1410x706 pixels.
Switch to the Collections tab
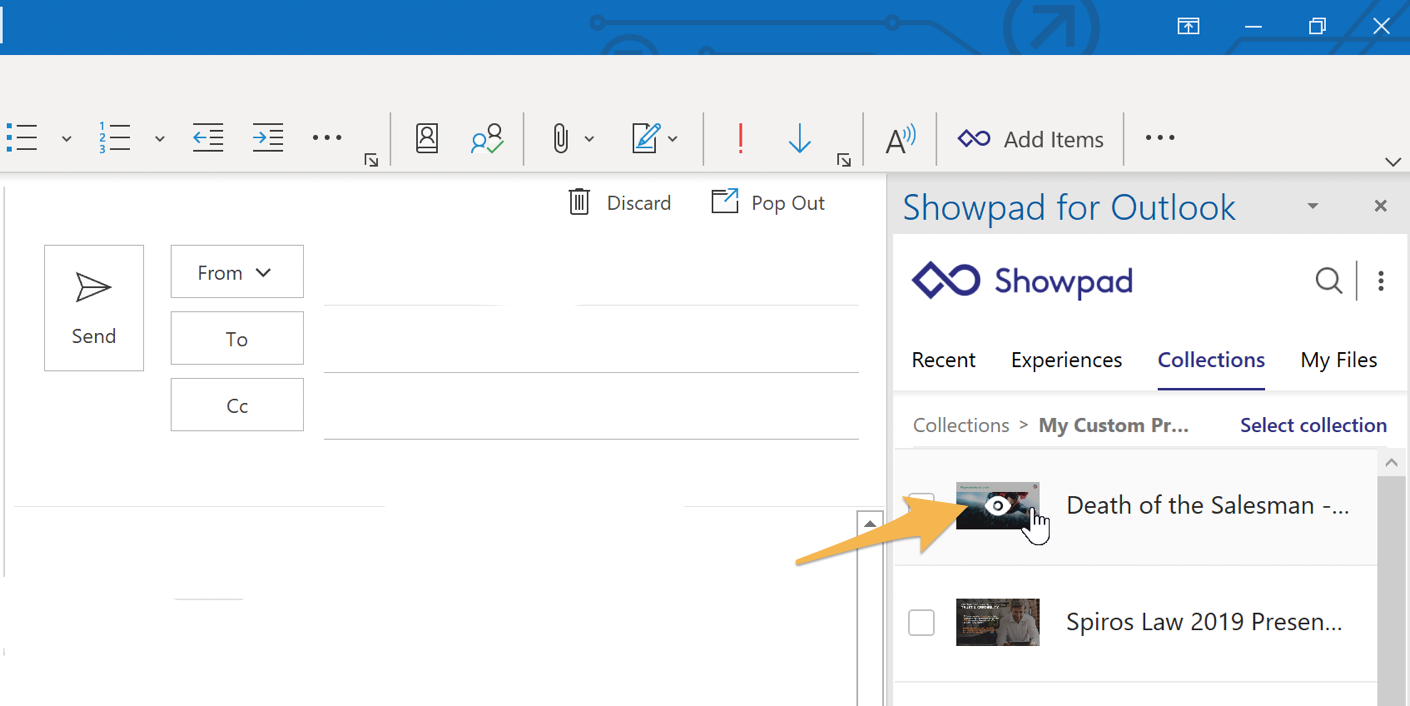1211,360
